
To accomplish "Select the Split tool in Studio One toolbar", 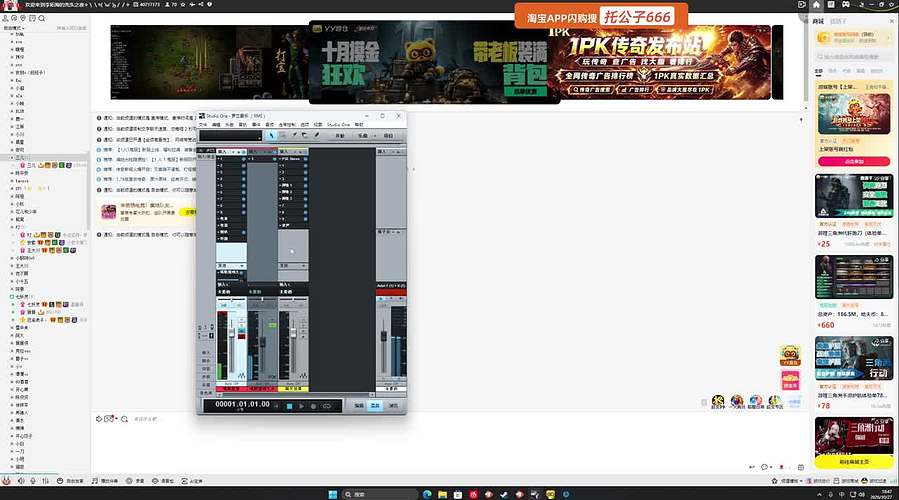I will 294,135.
